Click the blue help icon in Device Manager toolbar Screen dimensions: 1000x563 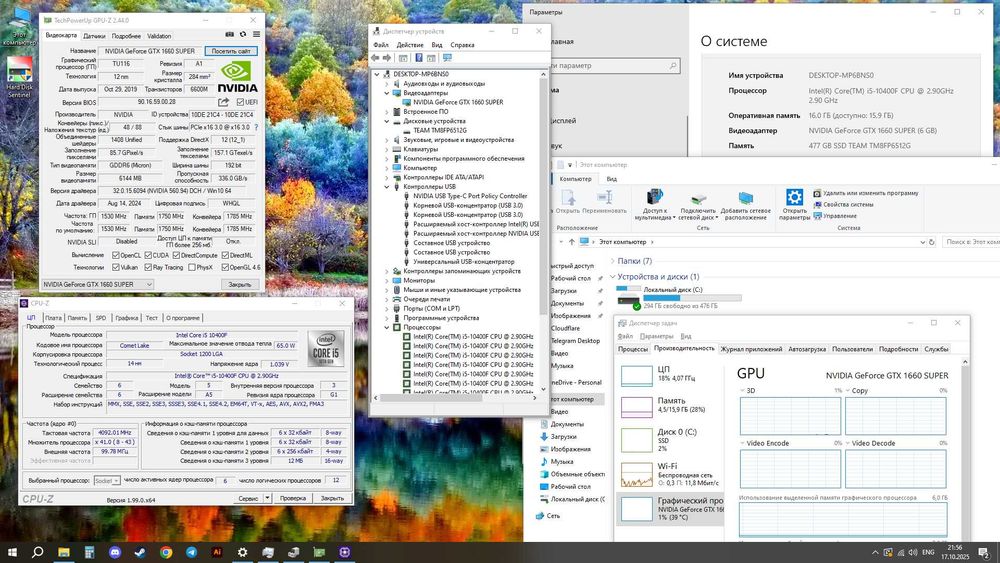coord(419,58)
